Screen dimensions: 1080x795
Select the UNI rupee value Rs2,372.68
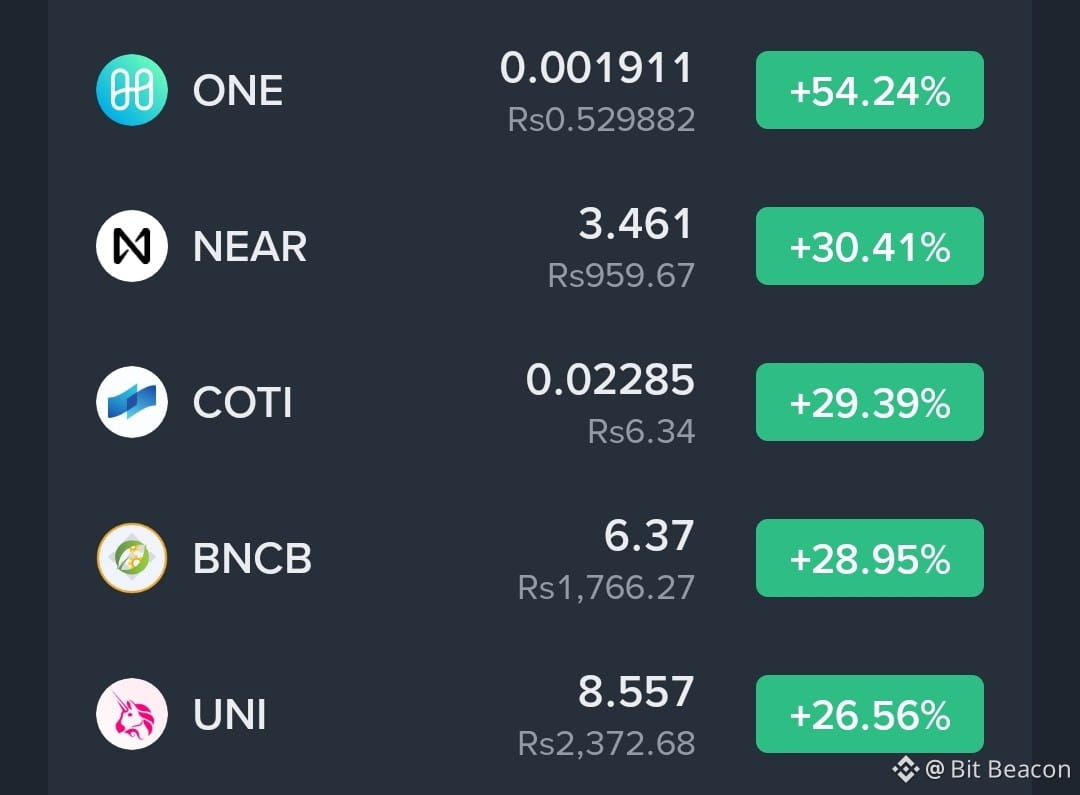pos(606,743)
